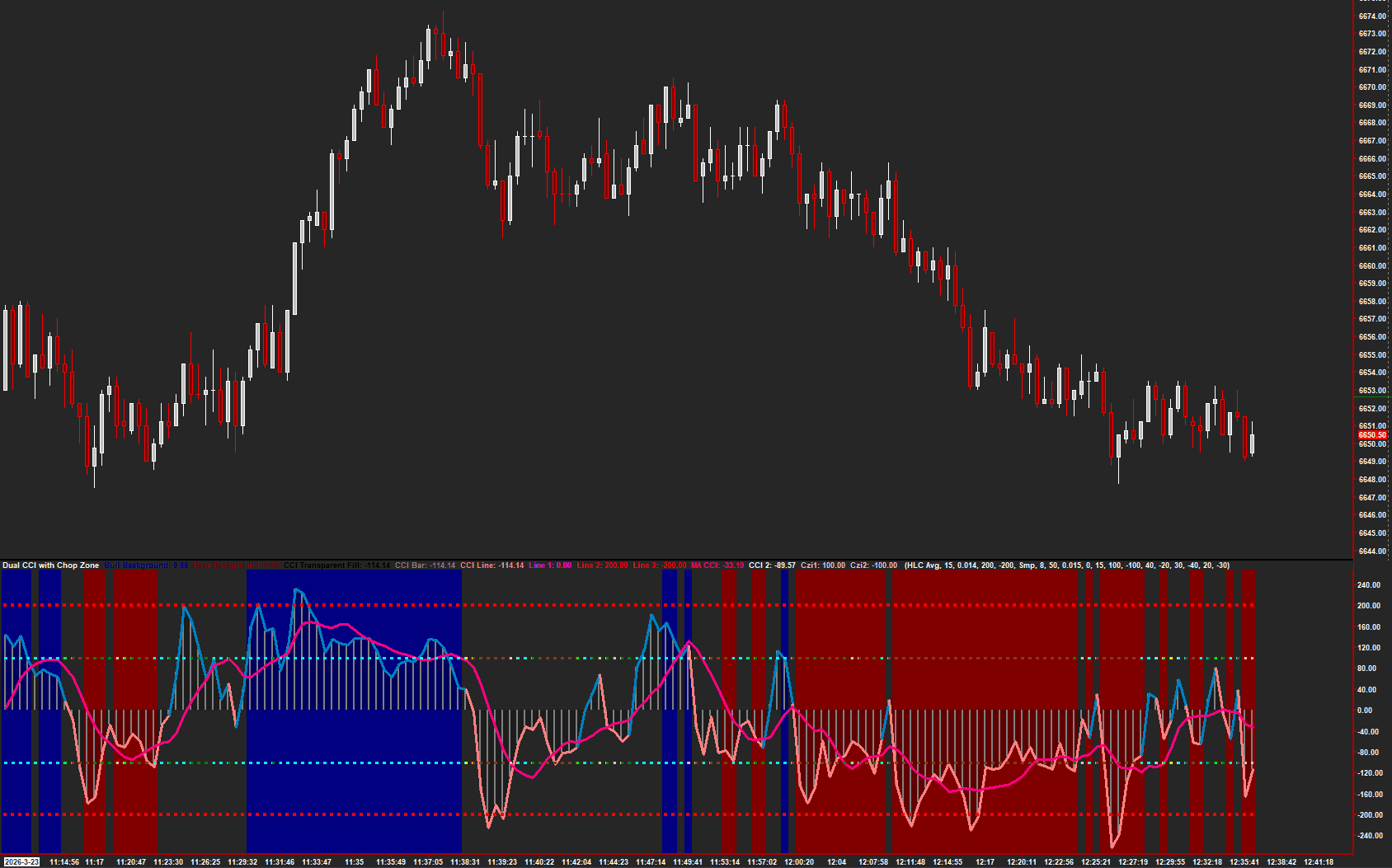Select the 'MA CCI: -33.19' readout
Image resolution: width=1392 pixels, height=868 pixels.
click(x=717, y=565)
